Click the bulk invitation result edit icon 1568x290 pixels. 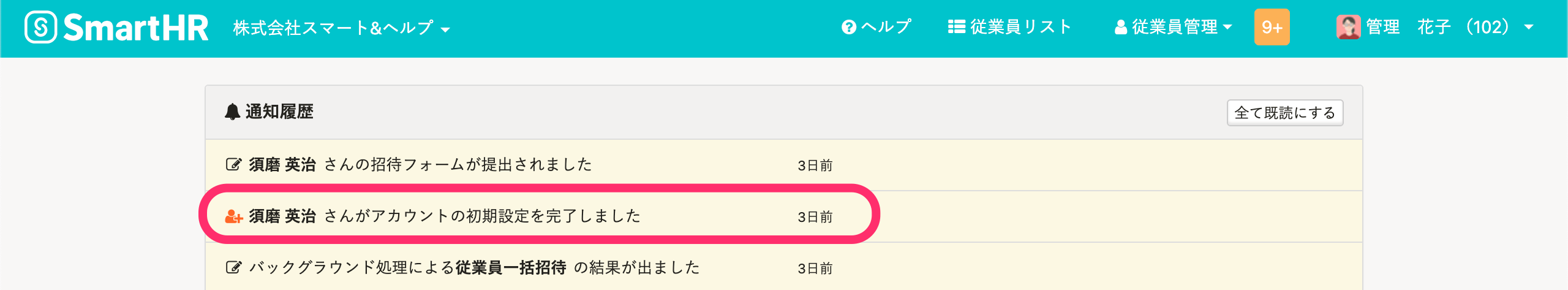pos(233,267)
